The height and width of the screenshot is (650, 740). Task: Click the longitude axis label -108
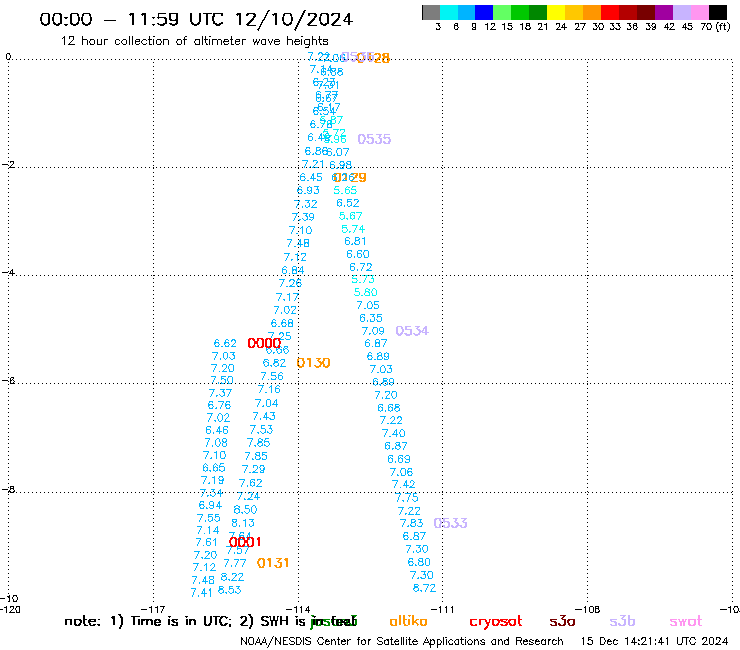pyautogui.click(x=588, y=609)
